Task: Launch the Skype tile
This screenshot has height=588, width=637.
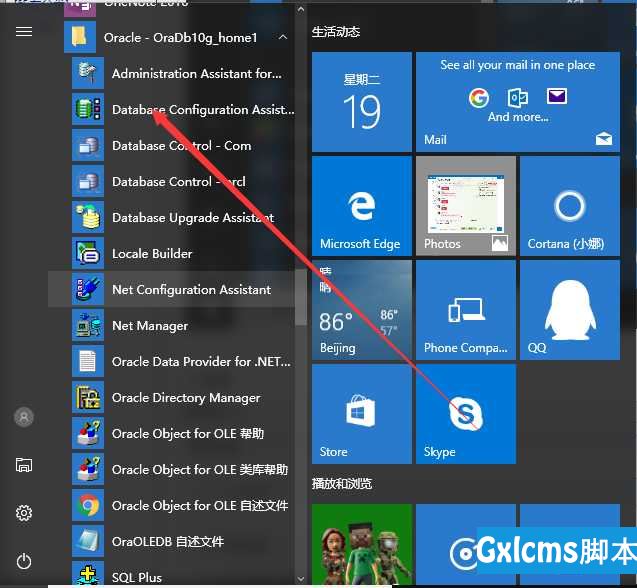Action: 466,414
